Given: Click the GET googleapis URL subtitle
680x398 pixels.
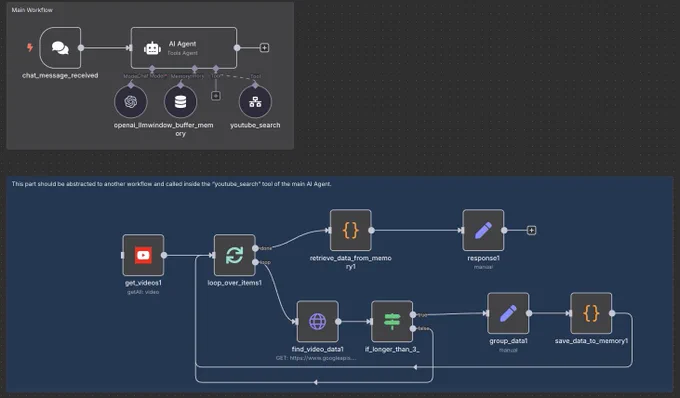Looking at the screenshot, I should [316, 358].
